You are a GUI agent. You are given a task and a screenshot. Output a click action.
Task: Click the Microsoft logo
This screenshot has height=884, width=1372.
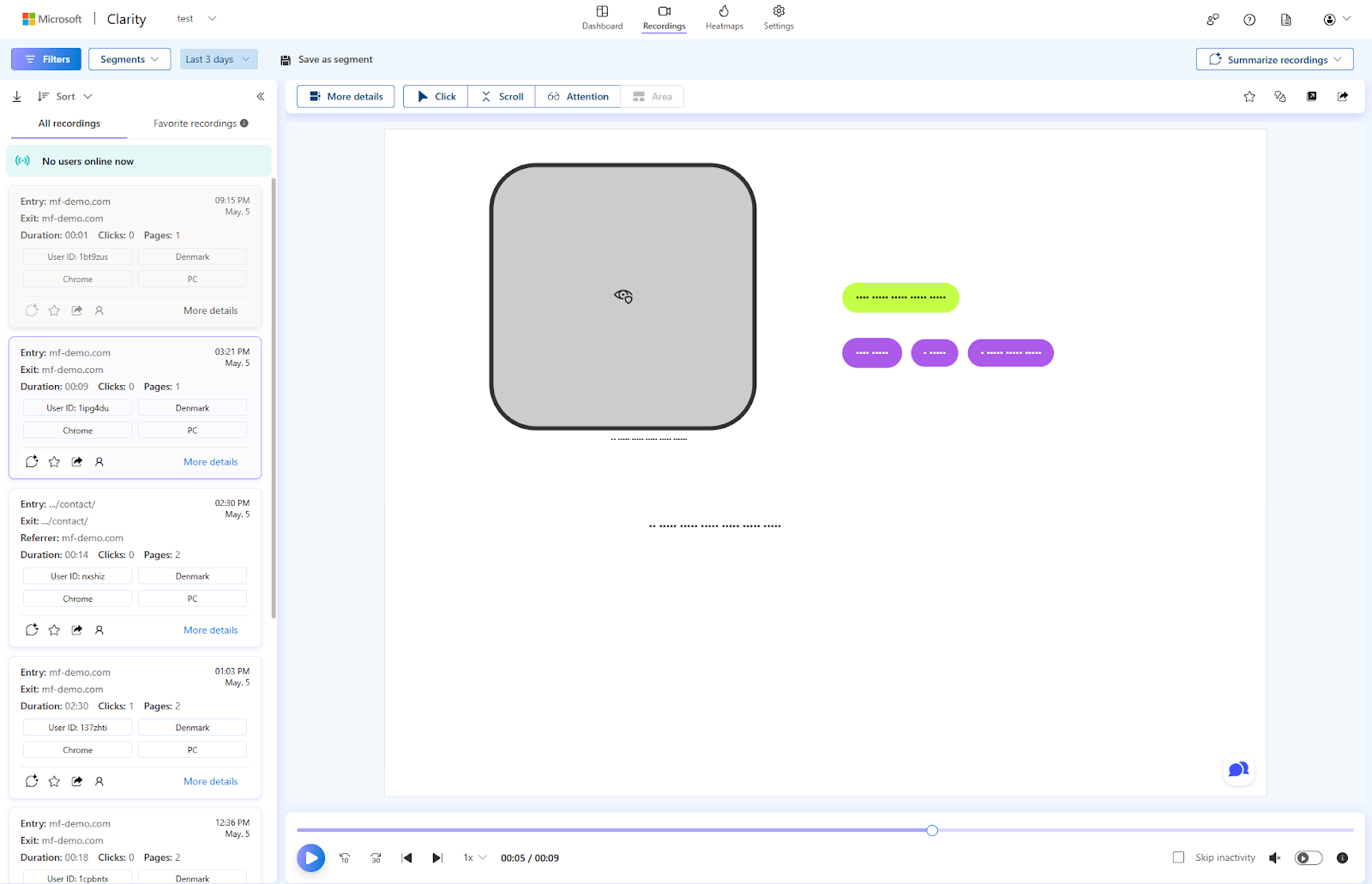(52, 19)
